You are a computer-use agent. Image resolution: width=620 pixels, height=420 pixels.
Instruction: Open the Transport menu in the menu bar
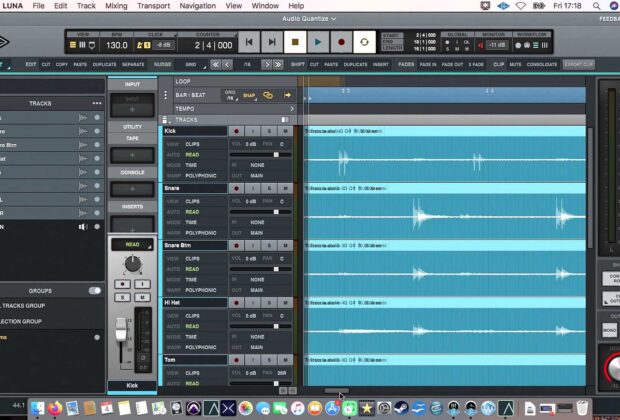pyautogui.click(x=153, y=6)
